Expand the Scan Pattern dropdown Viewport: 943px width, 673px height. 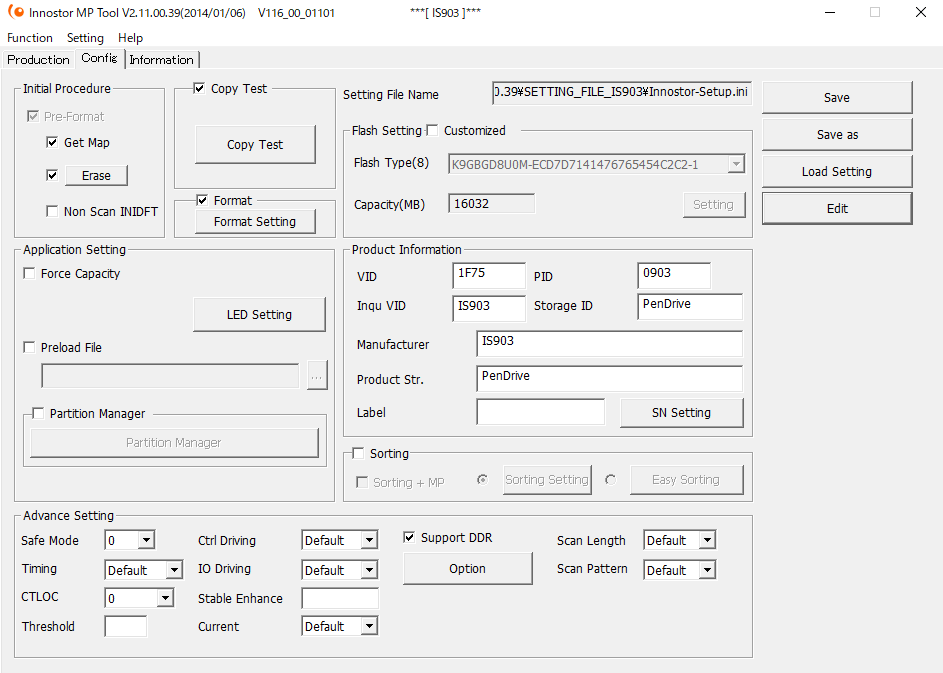[708, 570]
